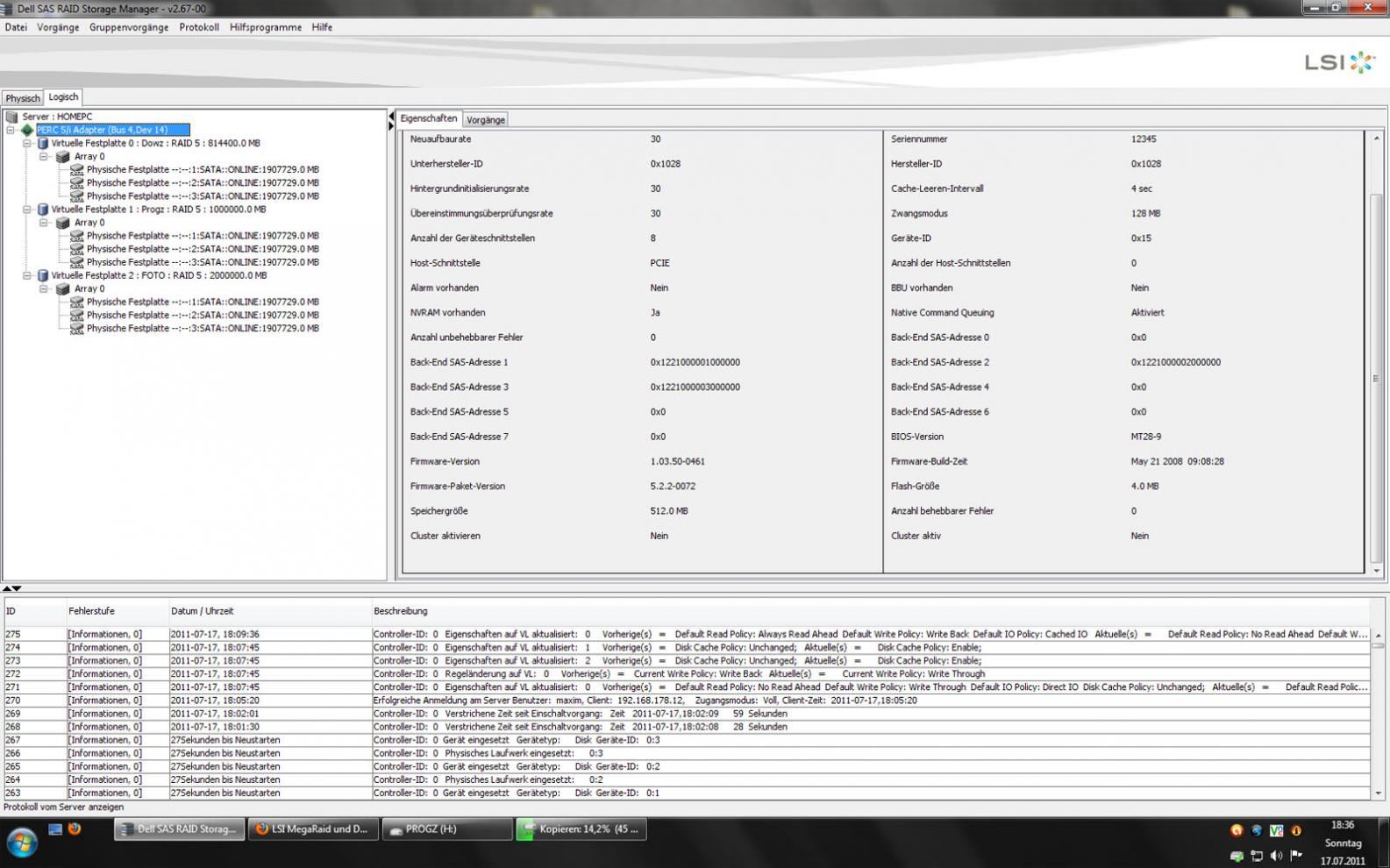Click the Virtuelle Festplatte 0 Dowz cylinder icon
The width and height of the screenshot is (1390, 868).
tap(42, 143)
